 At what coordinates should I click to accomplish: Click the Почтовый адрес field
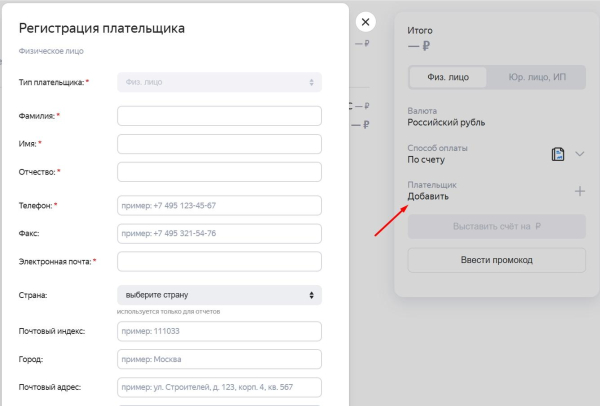coord(219,387)
